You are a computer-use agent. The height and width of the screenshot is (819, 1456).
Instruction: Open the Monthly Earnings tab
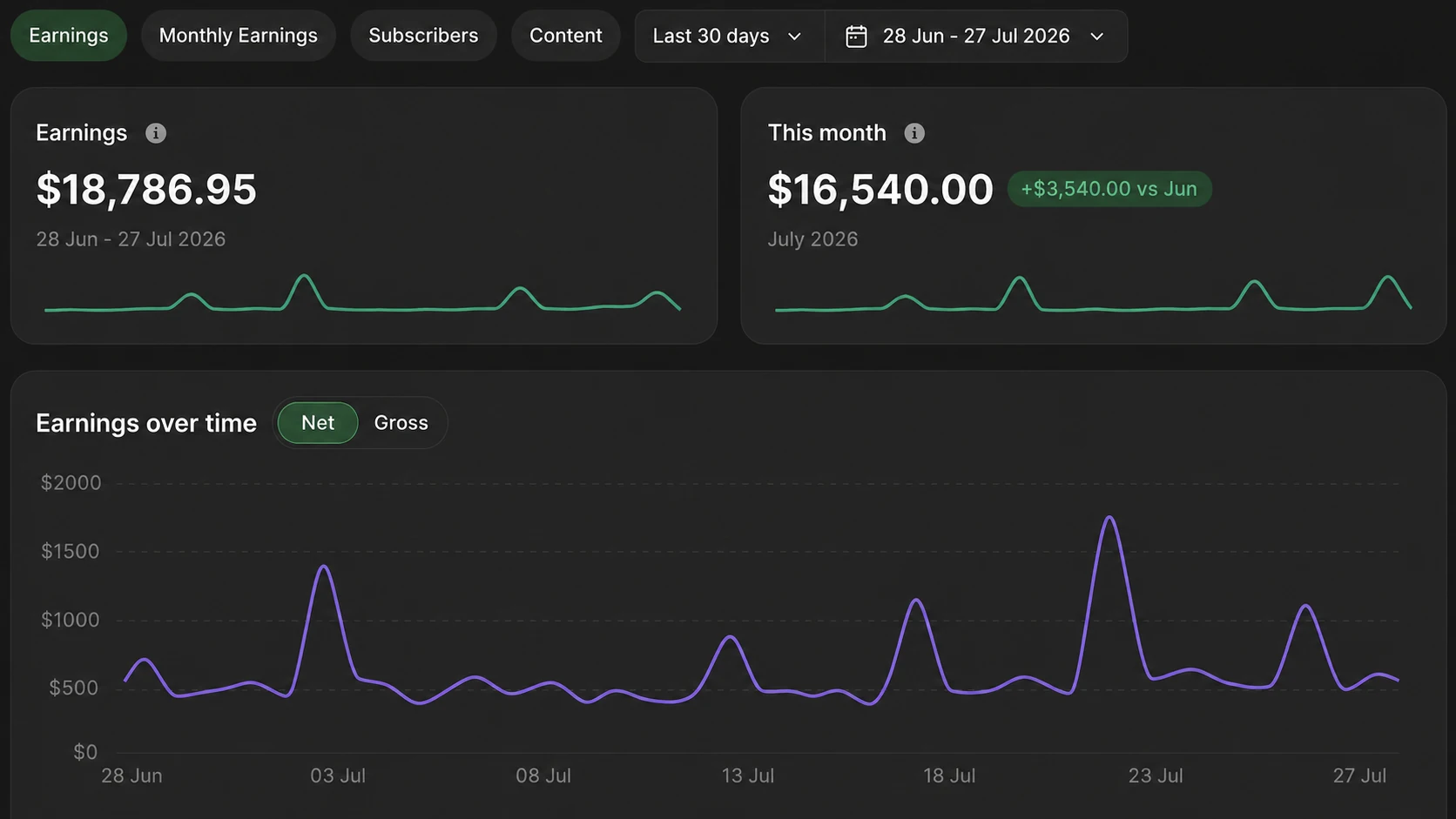point(239,36)
